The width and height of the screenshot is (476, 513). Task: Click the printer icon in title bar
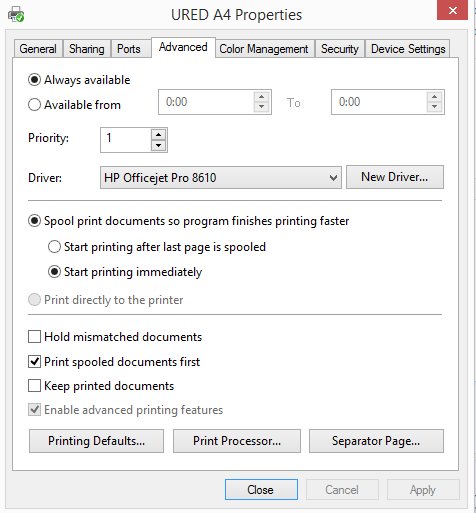(16, 14)
